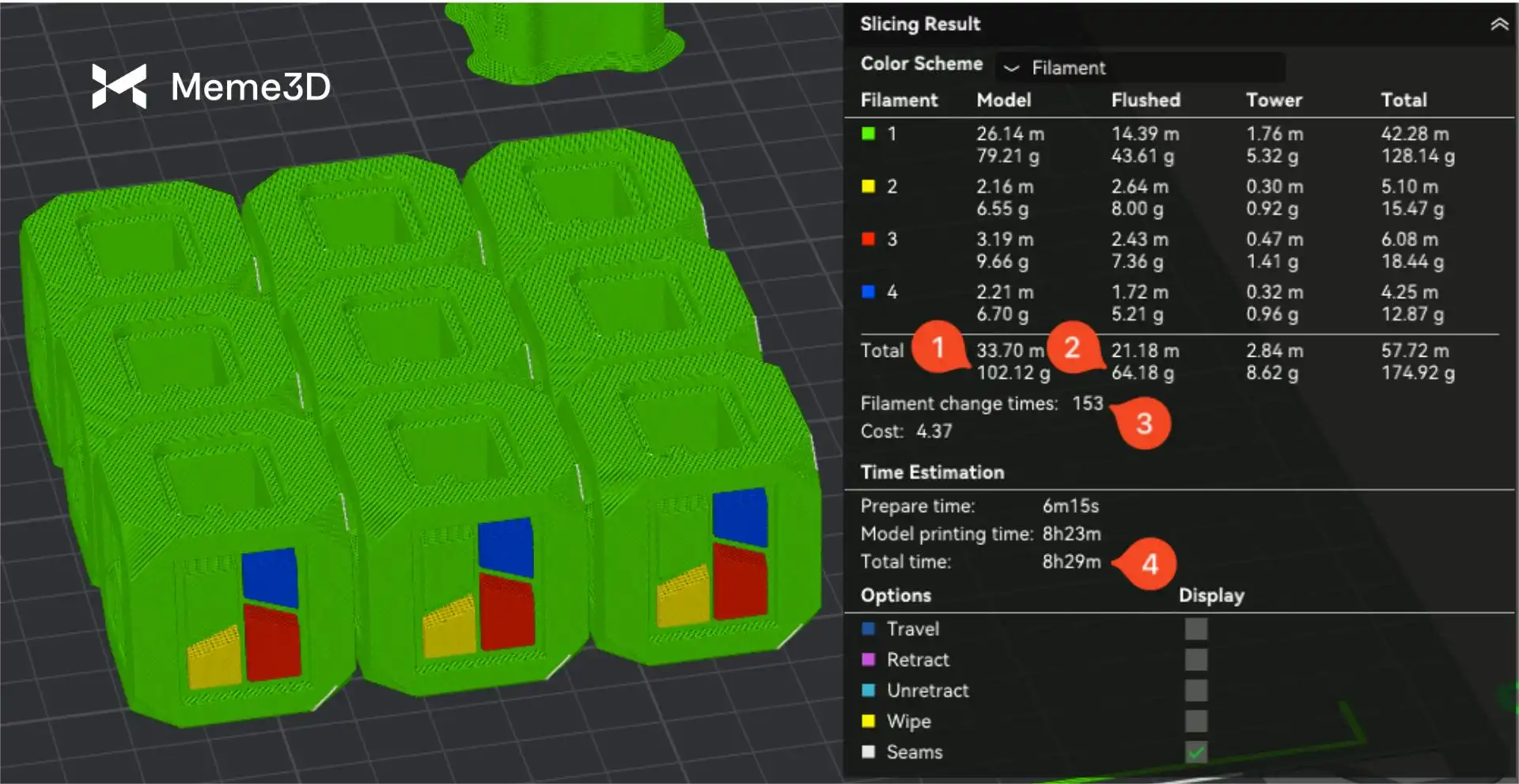Click red annotation marker number 1
The height and width of the screenshot is (784, 1519).
[938, 347]
